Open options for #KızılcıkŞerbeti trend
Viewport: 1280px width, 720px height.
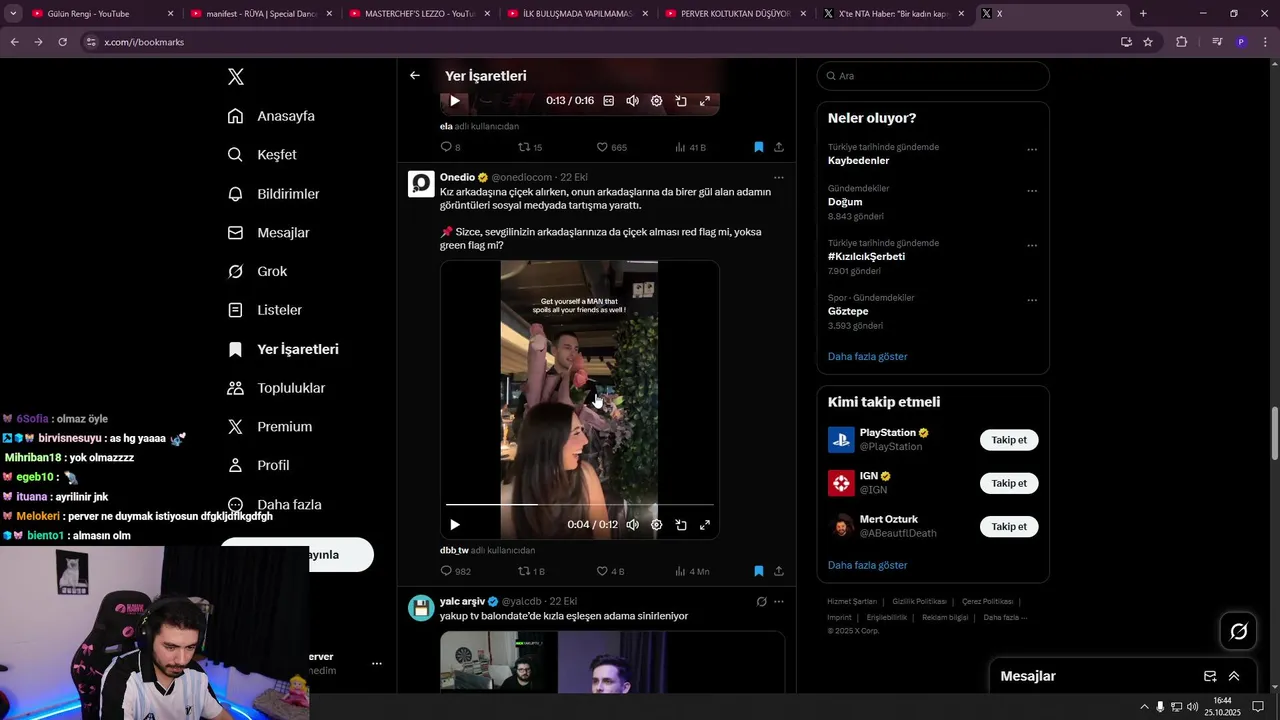1032,246
